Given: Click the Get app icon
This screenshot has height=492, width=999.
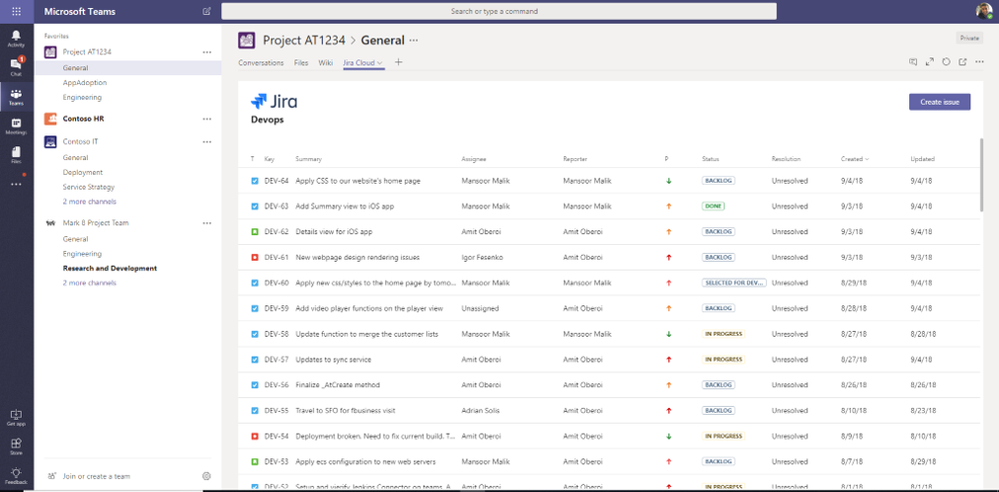Looking at the screenshot, I should 17,417.
